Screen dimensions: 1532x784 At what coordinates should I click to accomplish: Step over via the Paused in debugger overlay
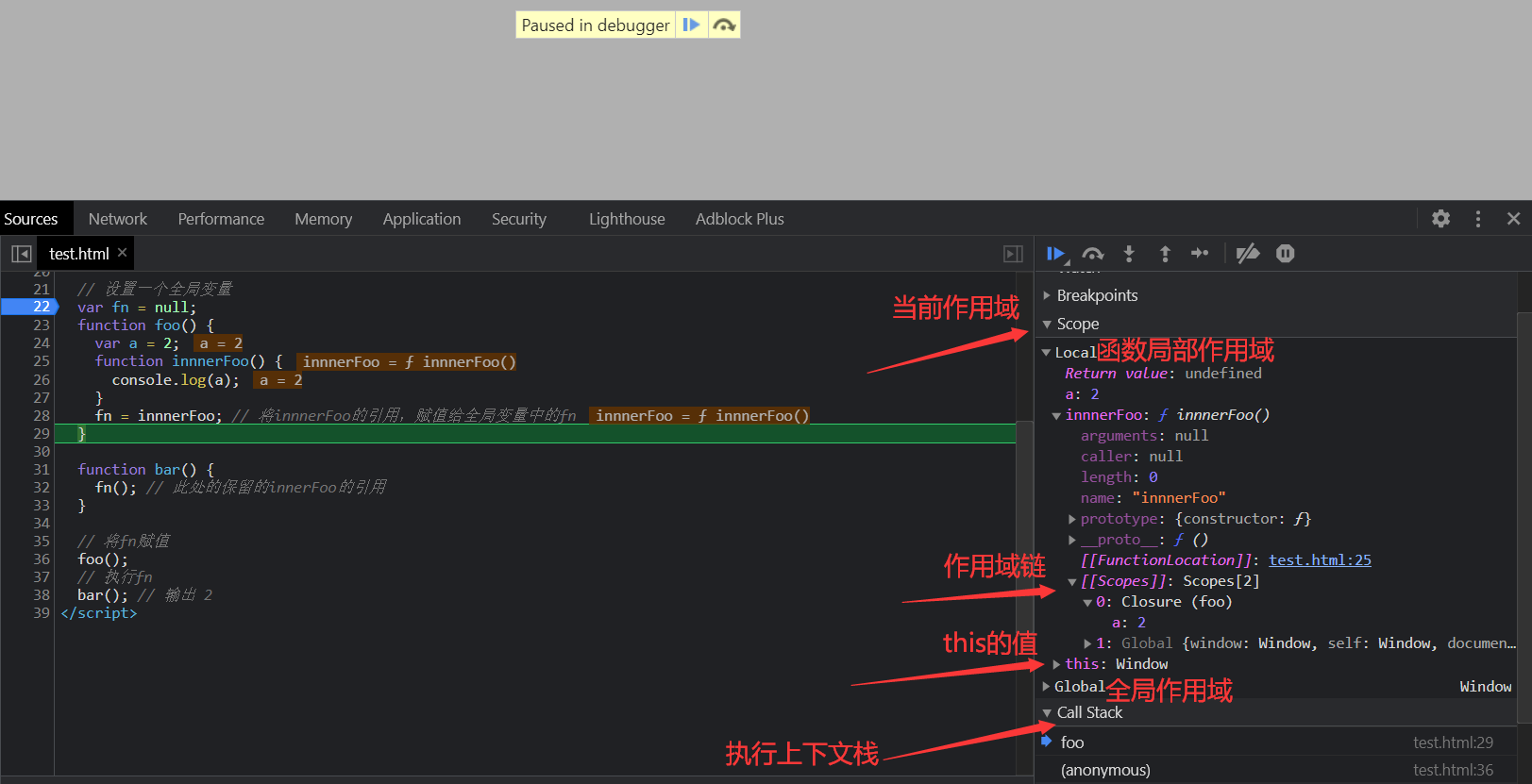(724, 25)
